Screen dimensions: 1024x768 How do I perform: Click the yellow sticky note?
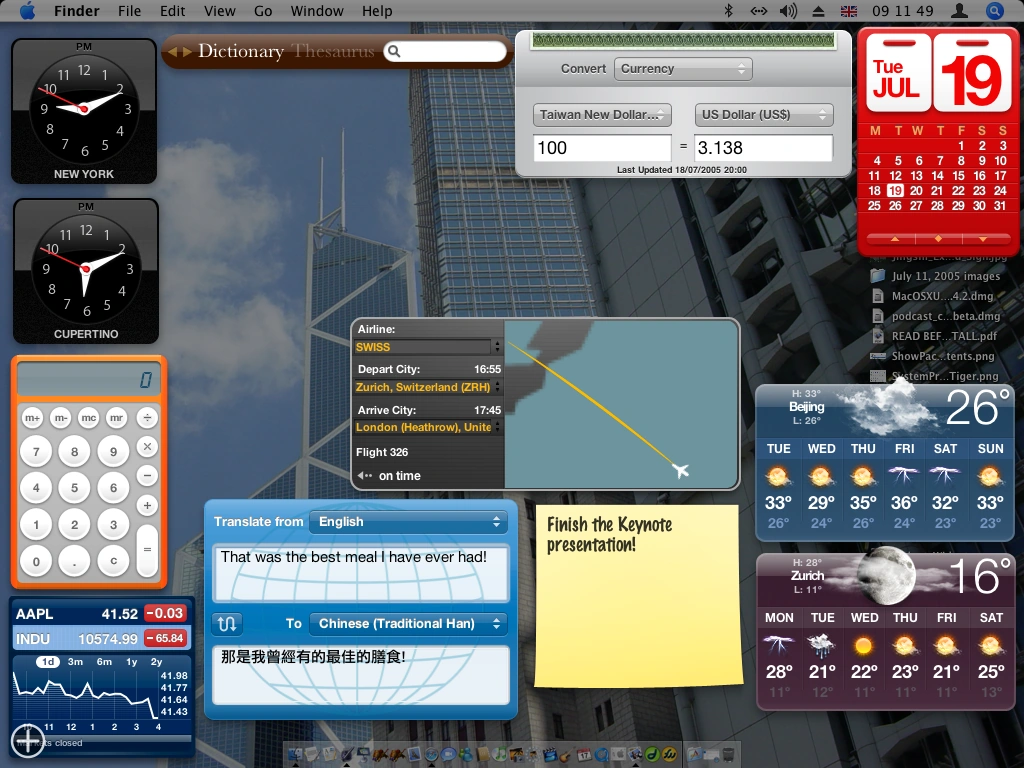pyautogui.click(x=638, y=596)
